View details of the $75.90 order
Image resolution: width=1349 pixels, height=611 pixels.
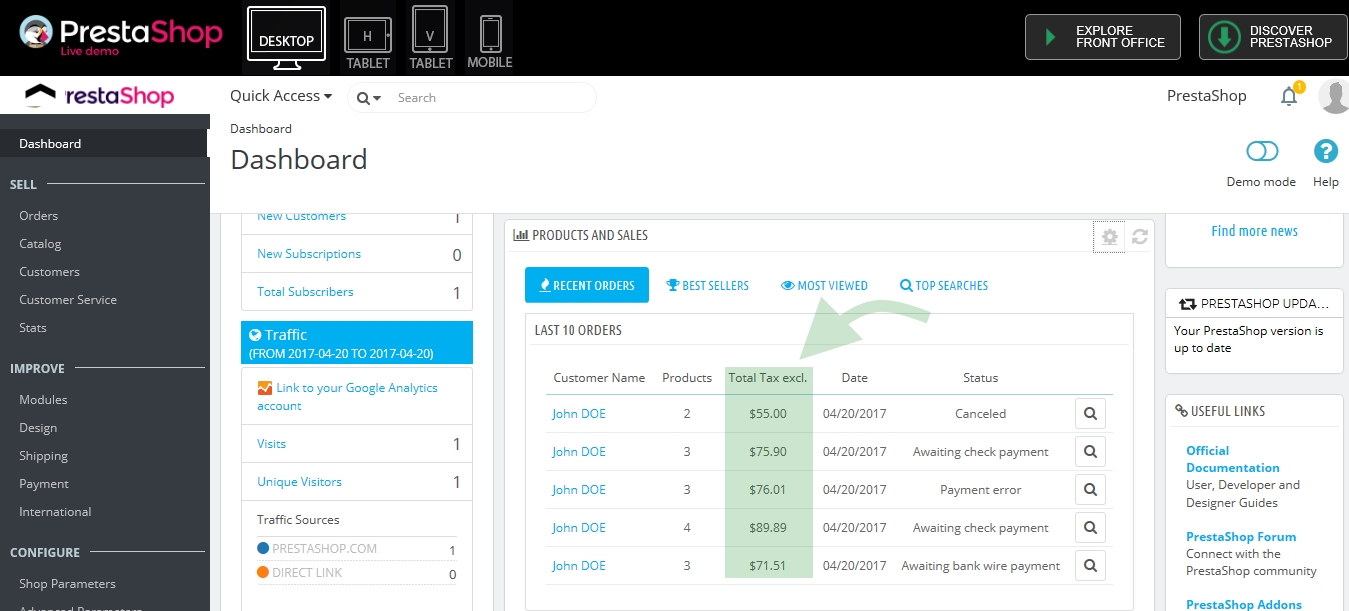click(1090, 451)
